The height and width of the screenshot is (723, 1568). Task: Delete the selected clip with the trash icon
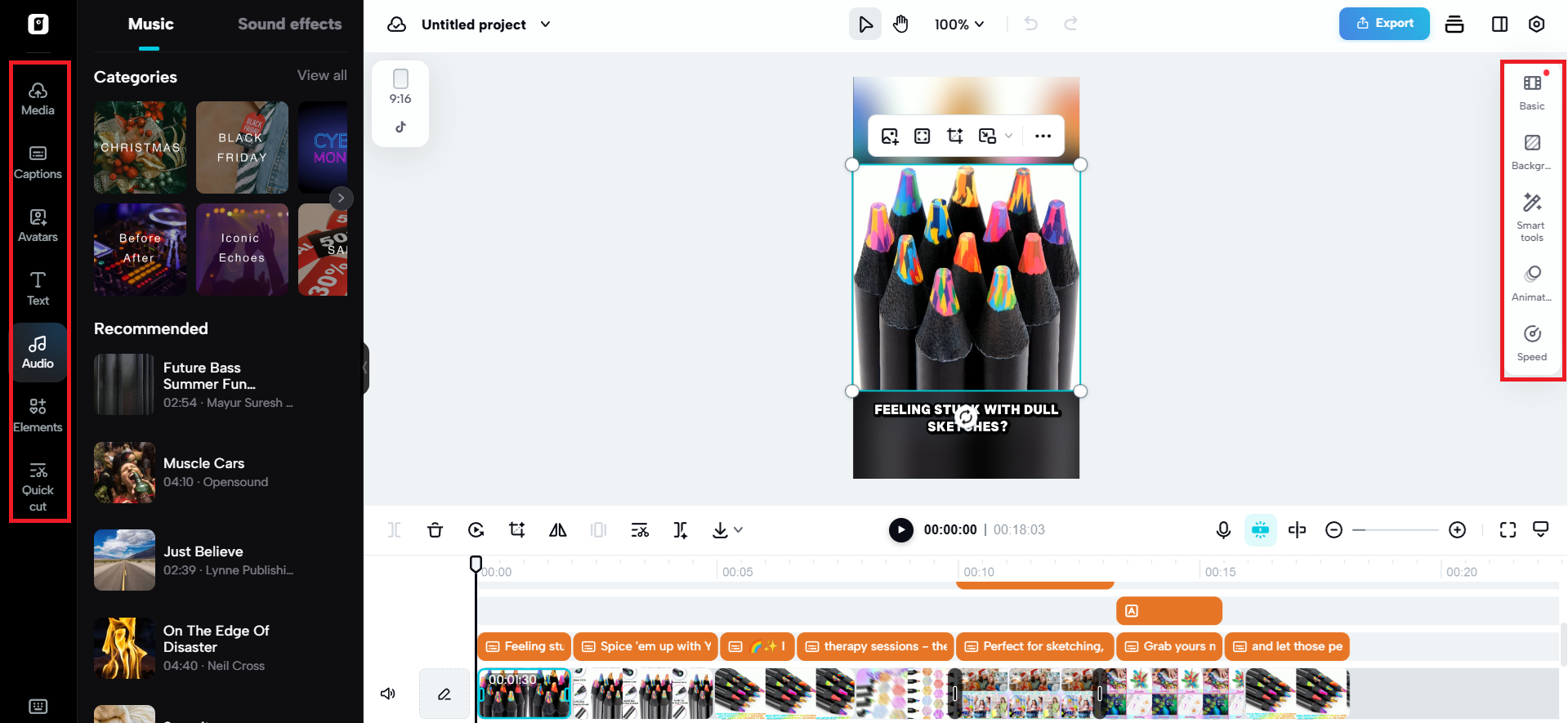[x=435, y=530]
